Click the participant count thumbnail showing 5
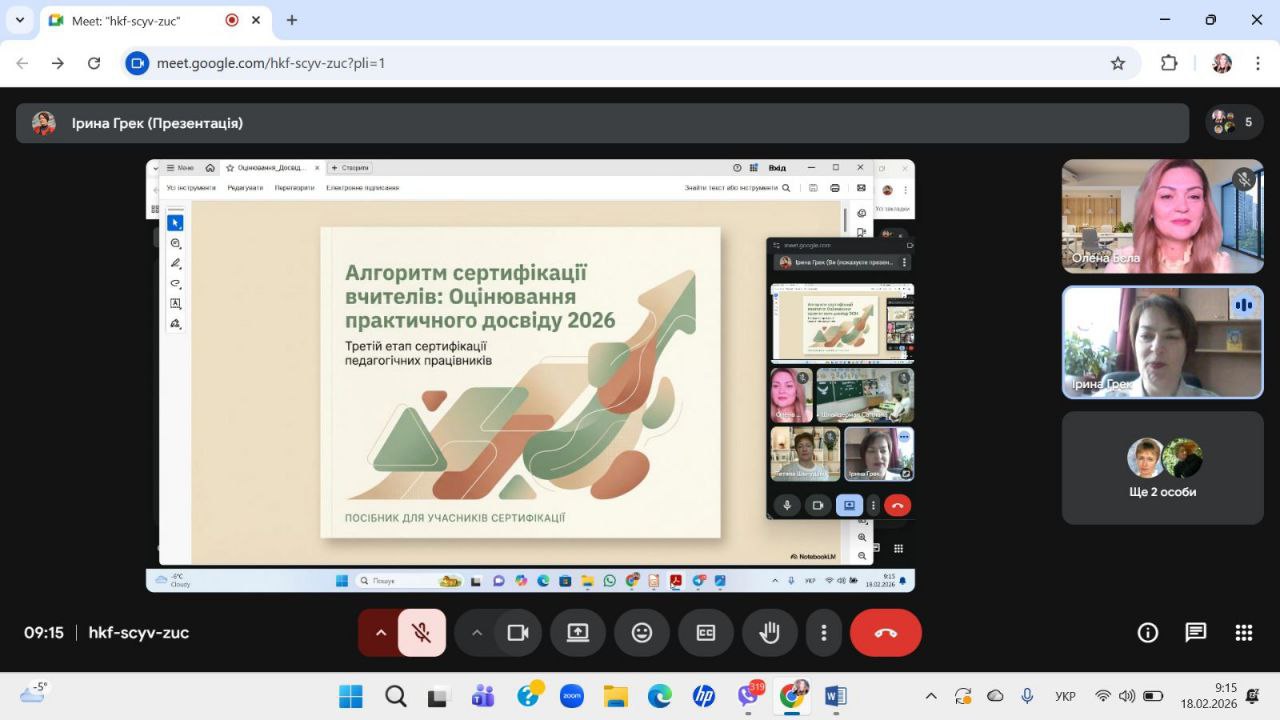The height and width of the screenshot is (720, 1280). point(1231,121)
